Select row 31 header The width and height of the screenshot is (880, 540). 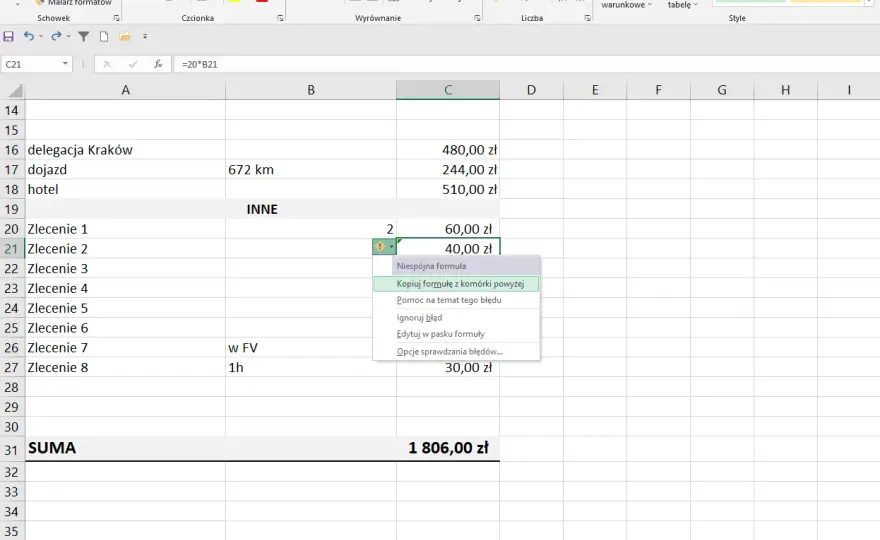12,450
